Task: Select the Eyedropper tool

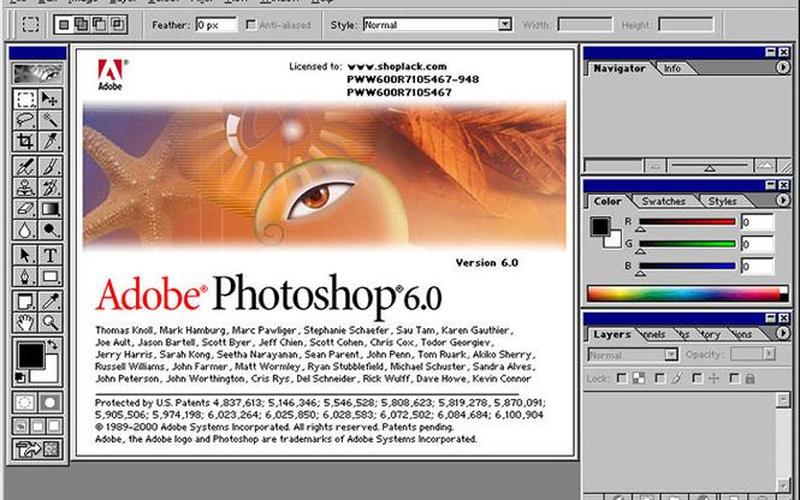Action: click(x=50, y=302)
